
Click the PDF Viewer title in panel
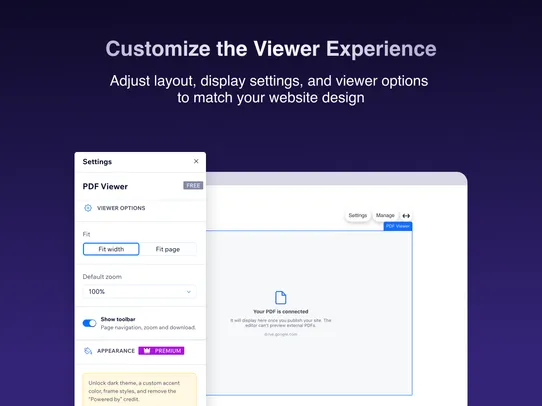click(105, 187)
